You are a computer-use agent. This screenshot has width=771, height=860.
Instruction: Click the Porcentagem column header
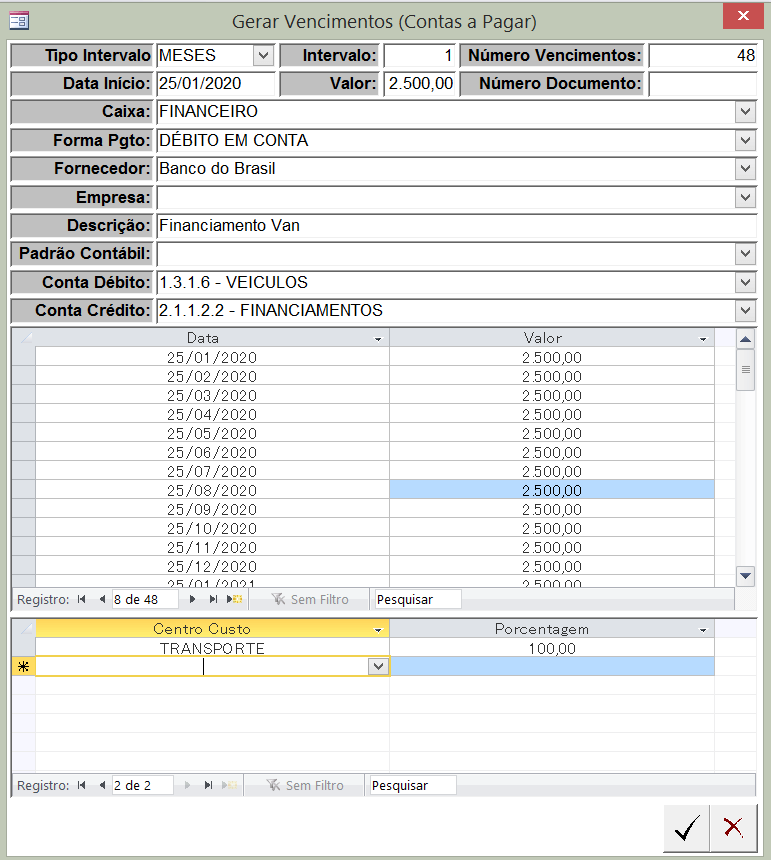(x=542, y=629)
